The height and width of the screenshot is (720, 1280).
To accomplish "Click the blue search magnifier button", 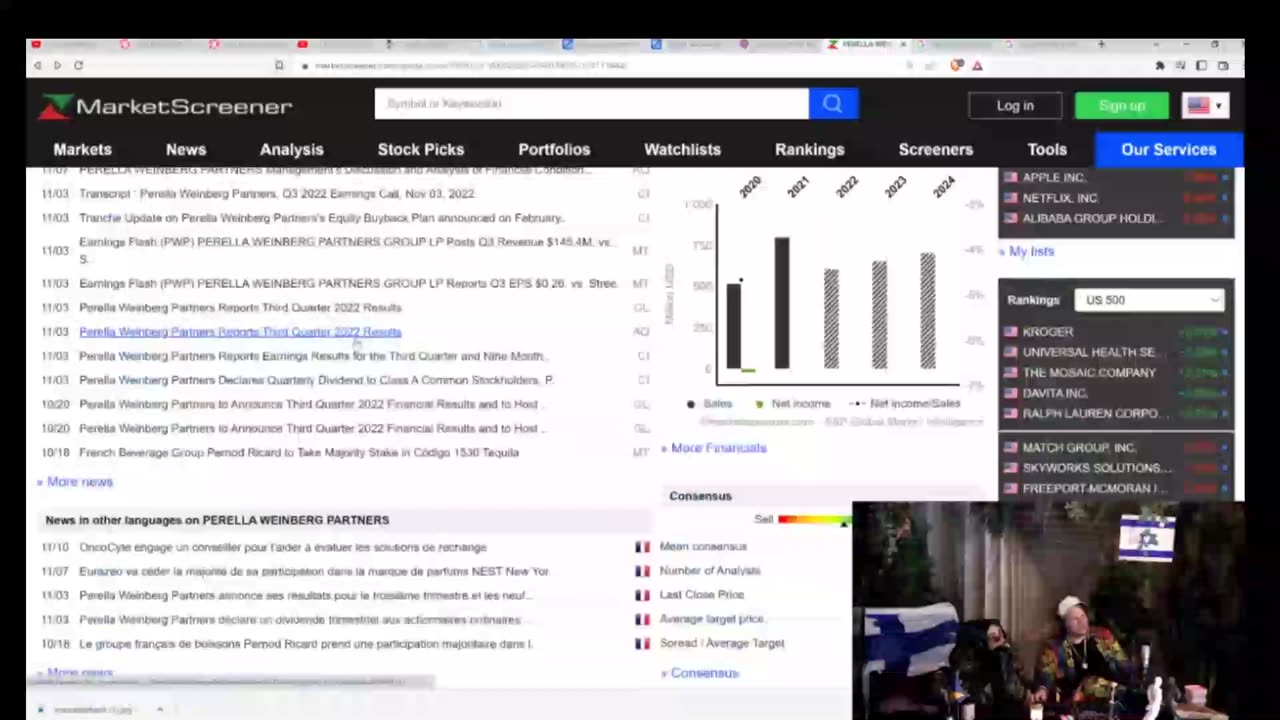I will (833, 104).
